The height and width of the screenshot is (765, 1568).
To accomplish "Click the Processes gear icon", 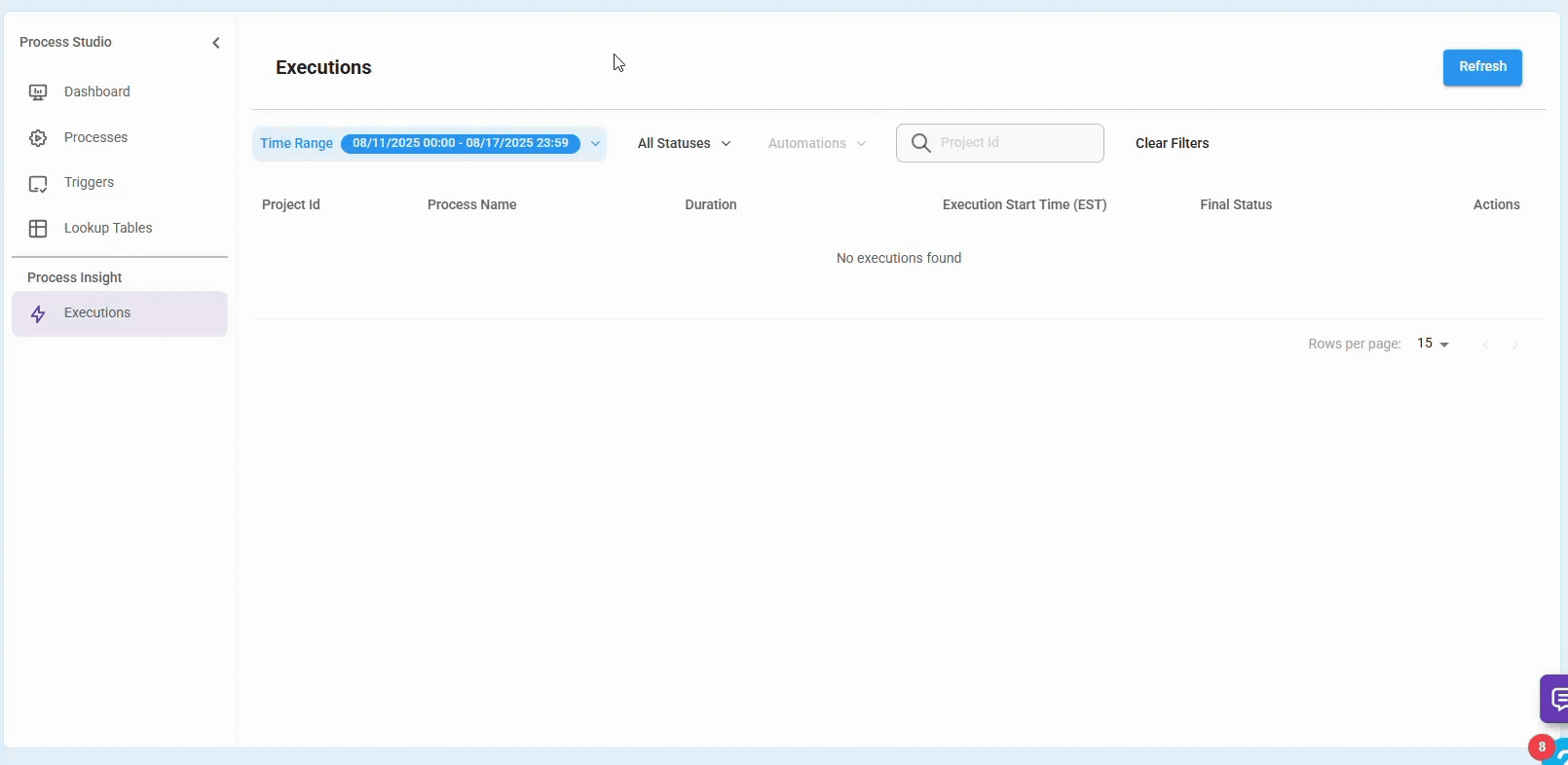I will 38,138.
